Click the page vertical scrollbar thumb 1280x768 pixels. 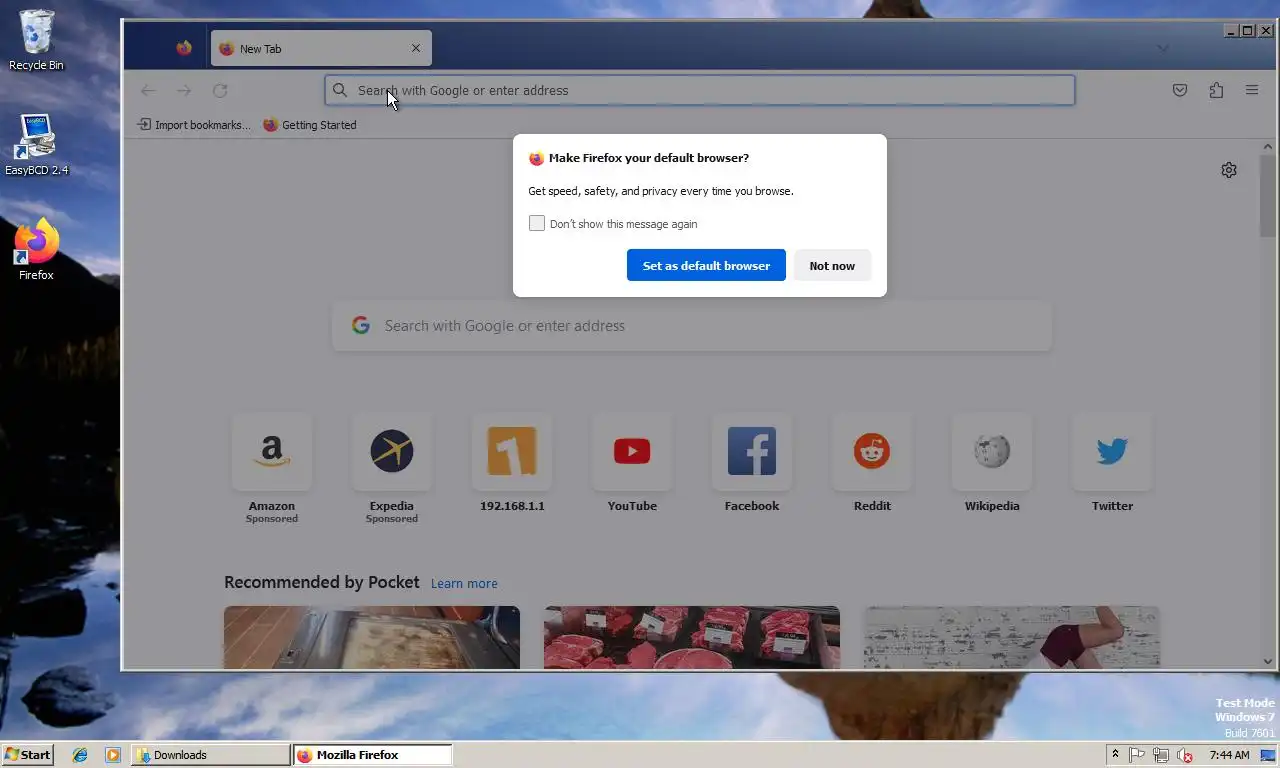coord(1268,196)
